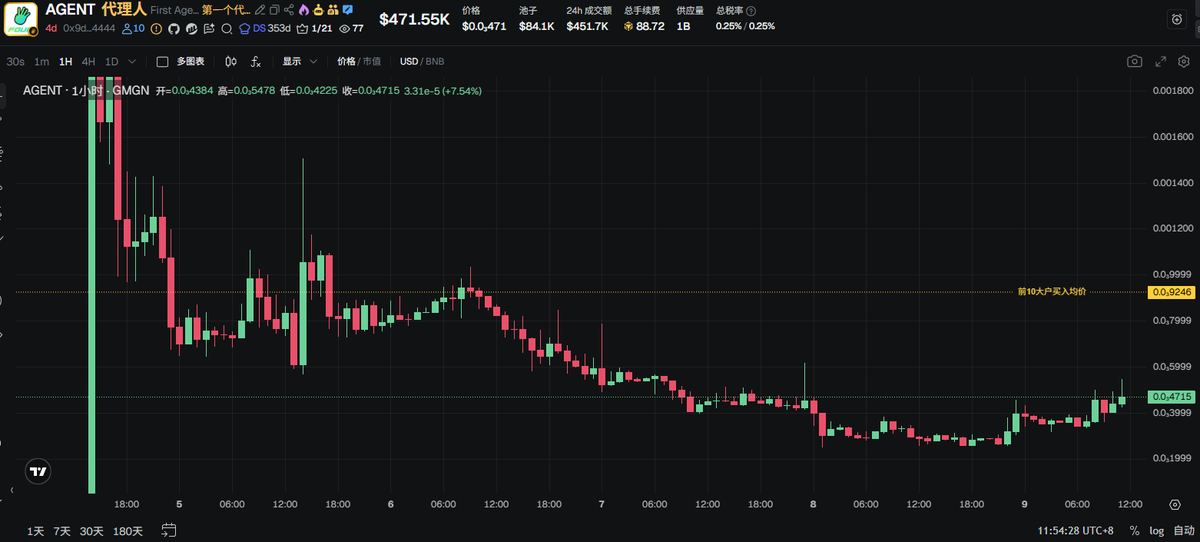
Task: Take chart snapshot with camera icon
Action: tap(1135, 61)
